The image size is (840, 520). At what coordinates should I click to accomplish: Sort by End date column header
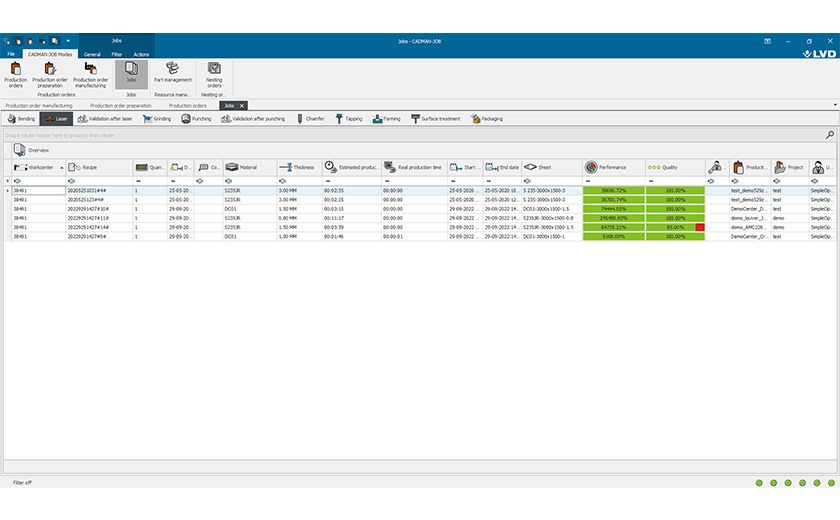tap(502, 168)
